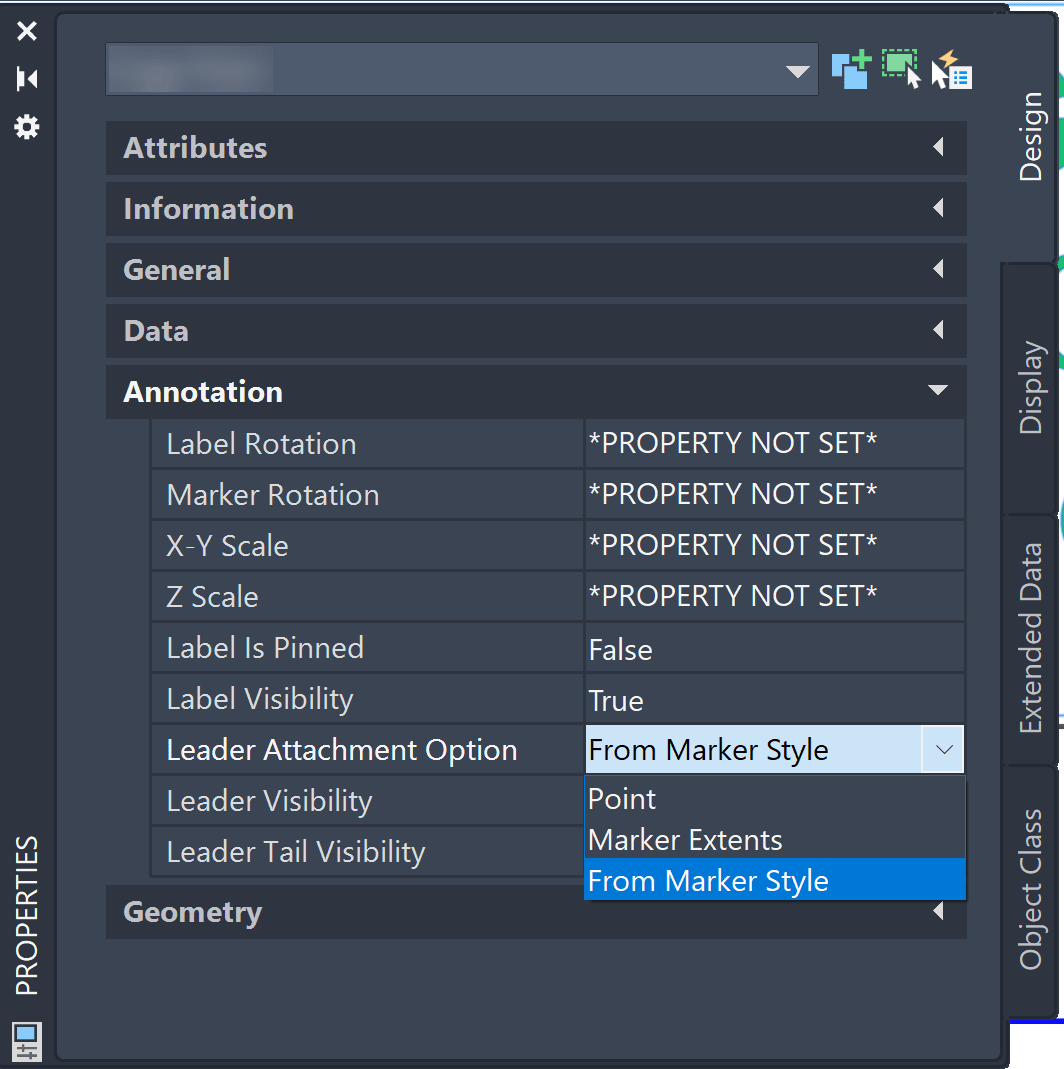Open the Extended Data tab
The height and width of the screenshot is (1069, 1064).
(1031, 638)
